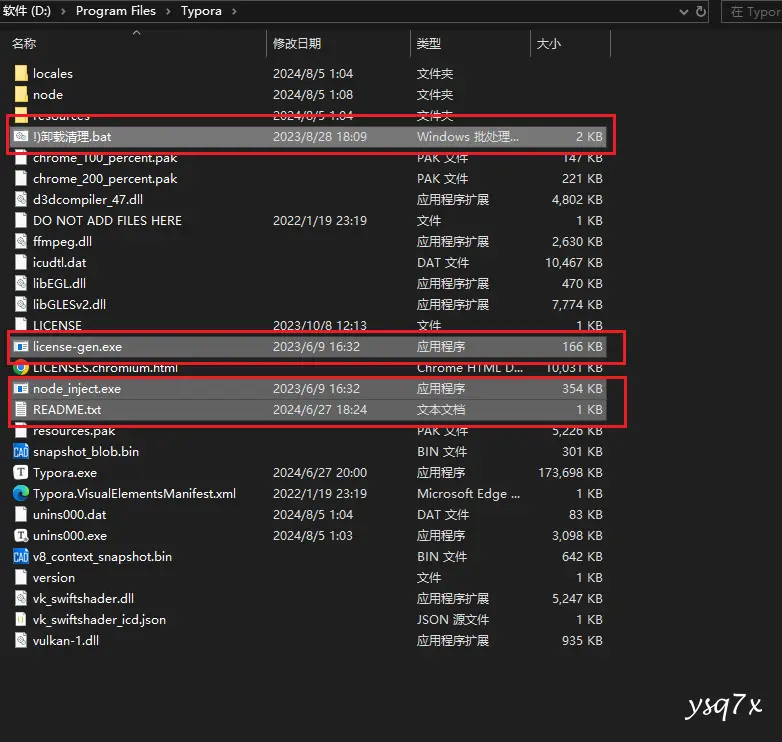782x742 pixels.
Task: Expand the chevron after Typora breadcrumb
Action: (234, 11)
